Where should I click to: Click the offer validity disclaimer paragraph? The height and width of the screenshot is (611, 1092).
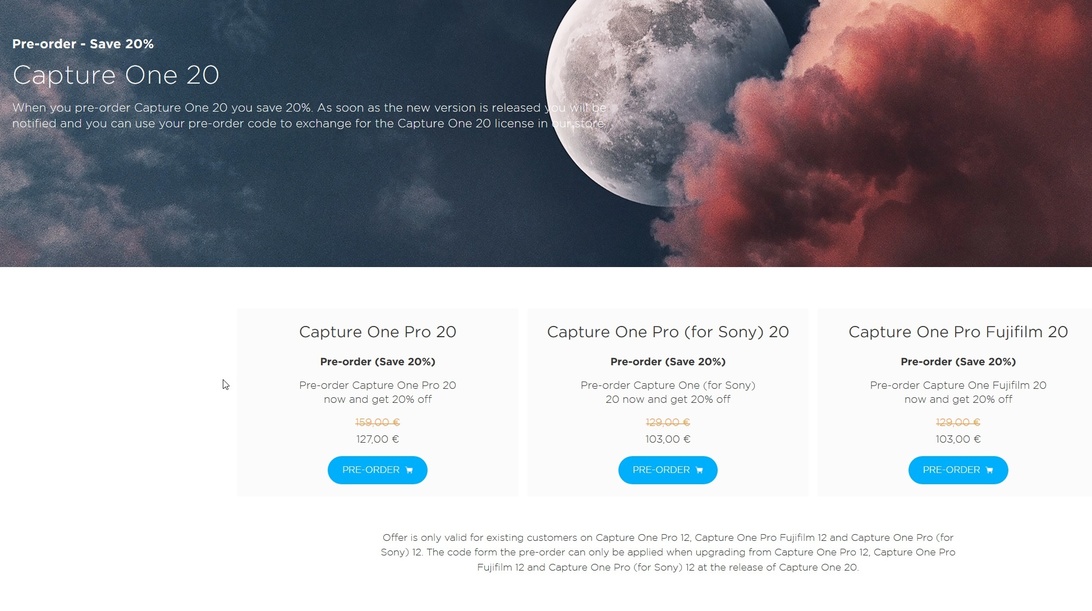667,552
